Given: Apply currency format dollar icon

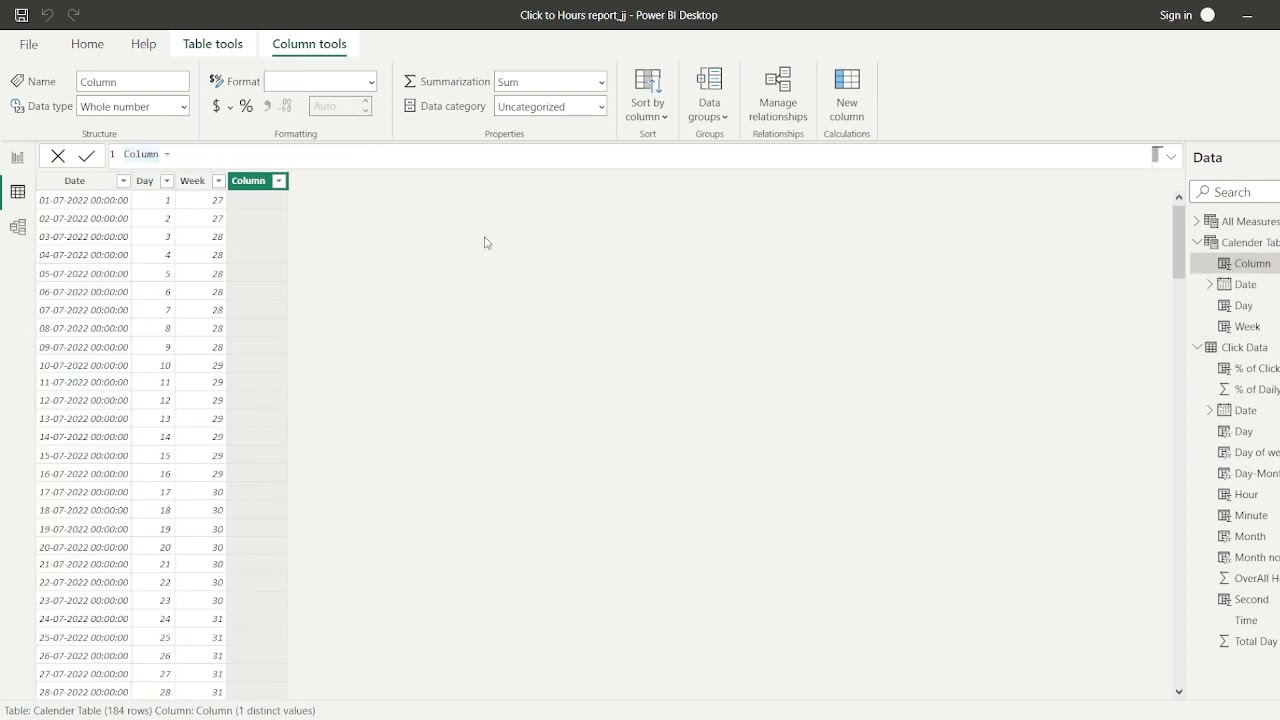Looking at the screenshot, I should (x=216, y=106).
